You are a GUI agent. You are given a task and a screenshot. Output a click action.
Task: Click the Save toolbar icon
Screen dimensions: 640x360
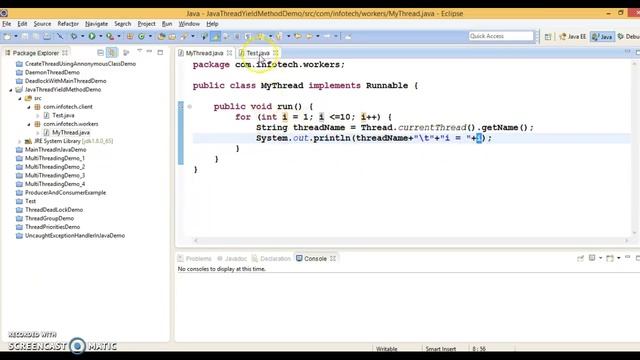pos(25,37)
